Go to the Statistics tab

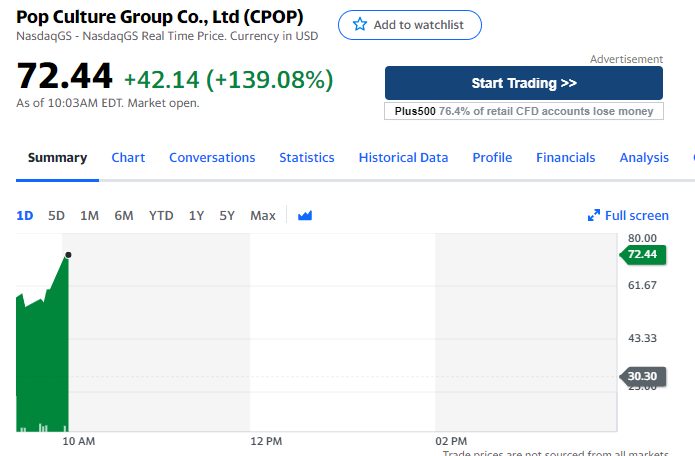click(307, 158)
